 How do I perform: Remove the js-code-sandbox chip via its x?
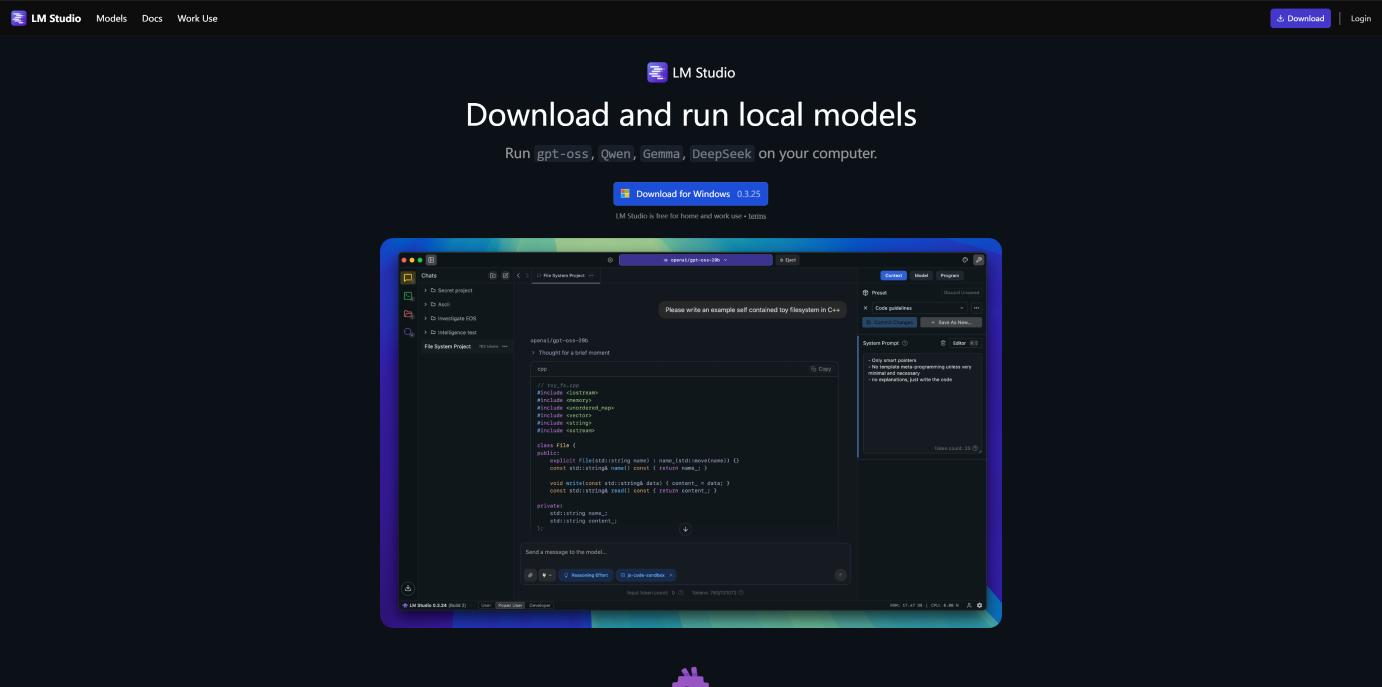tap(671, 575)
